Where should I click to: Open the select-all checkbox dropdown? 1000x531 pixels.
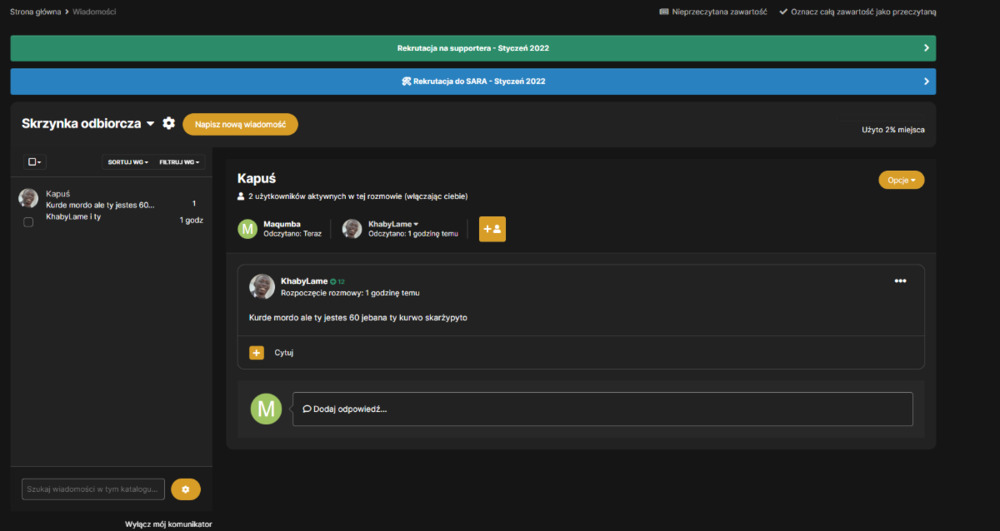click(x=34, y=162)
